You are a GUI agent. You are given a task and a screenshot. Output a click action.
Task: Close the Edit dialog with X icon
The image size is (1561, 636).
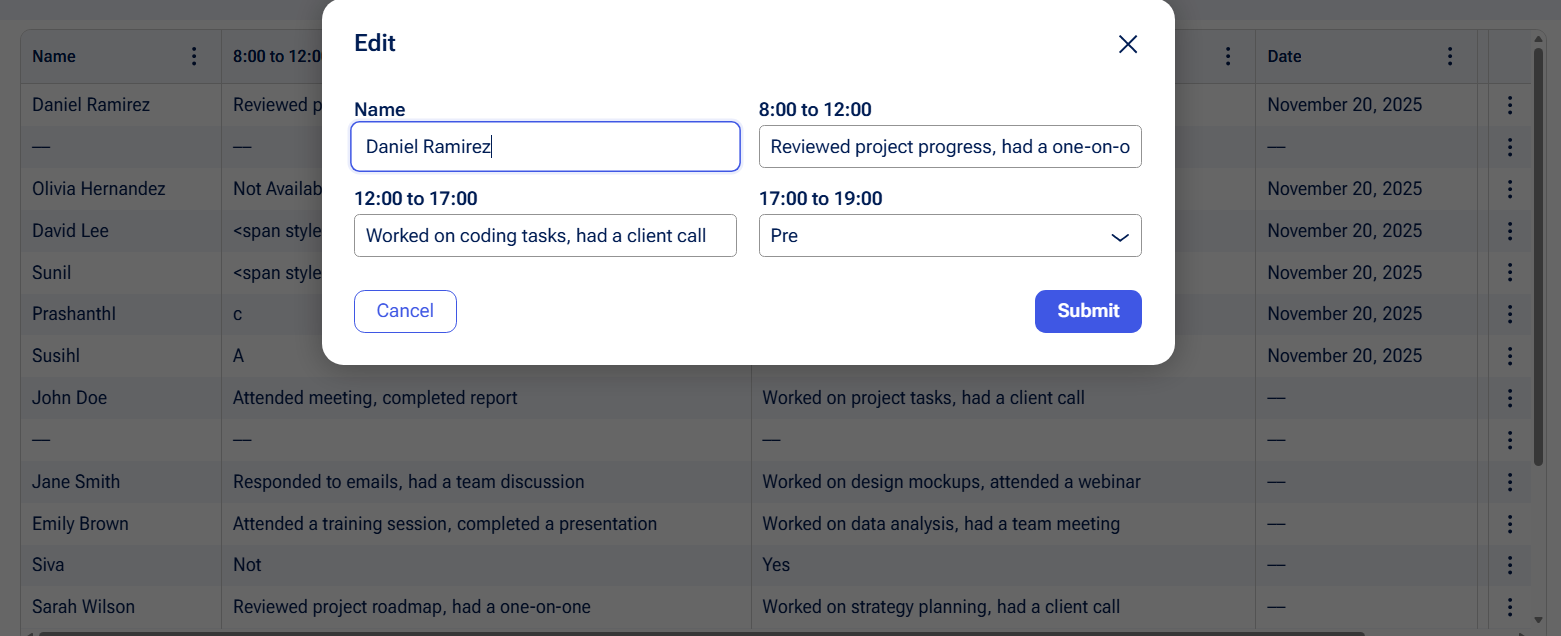pyautogui.click(x=1128, y=44)
